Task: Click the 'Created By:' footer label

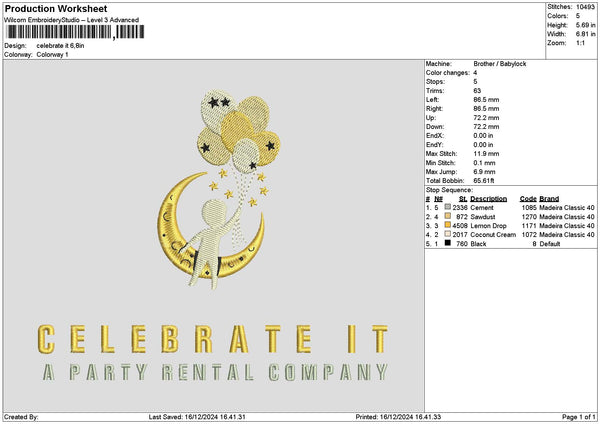Action: [x=21, y=417]
